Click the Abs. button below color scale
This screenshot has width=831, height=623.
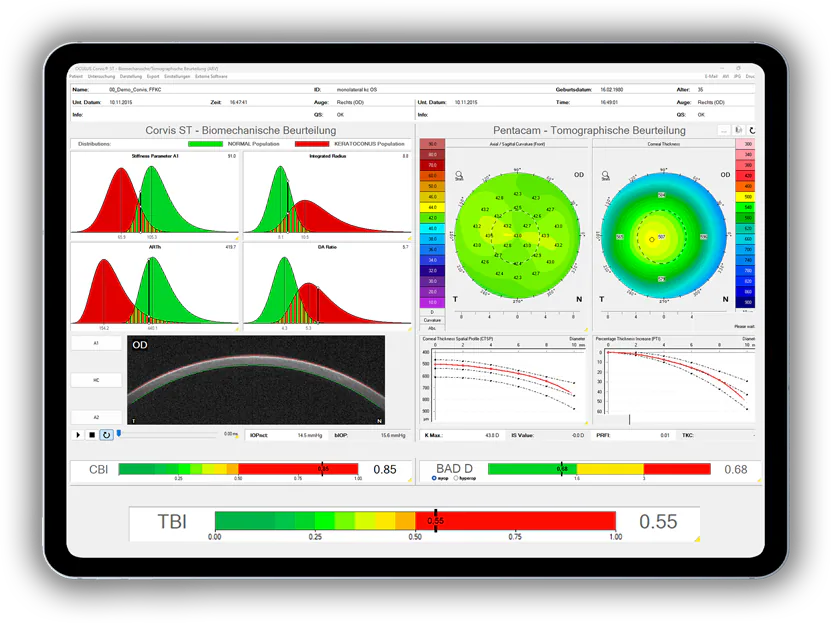pyautogui.click(x=432, y=328)
